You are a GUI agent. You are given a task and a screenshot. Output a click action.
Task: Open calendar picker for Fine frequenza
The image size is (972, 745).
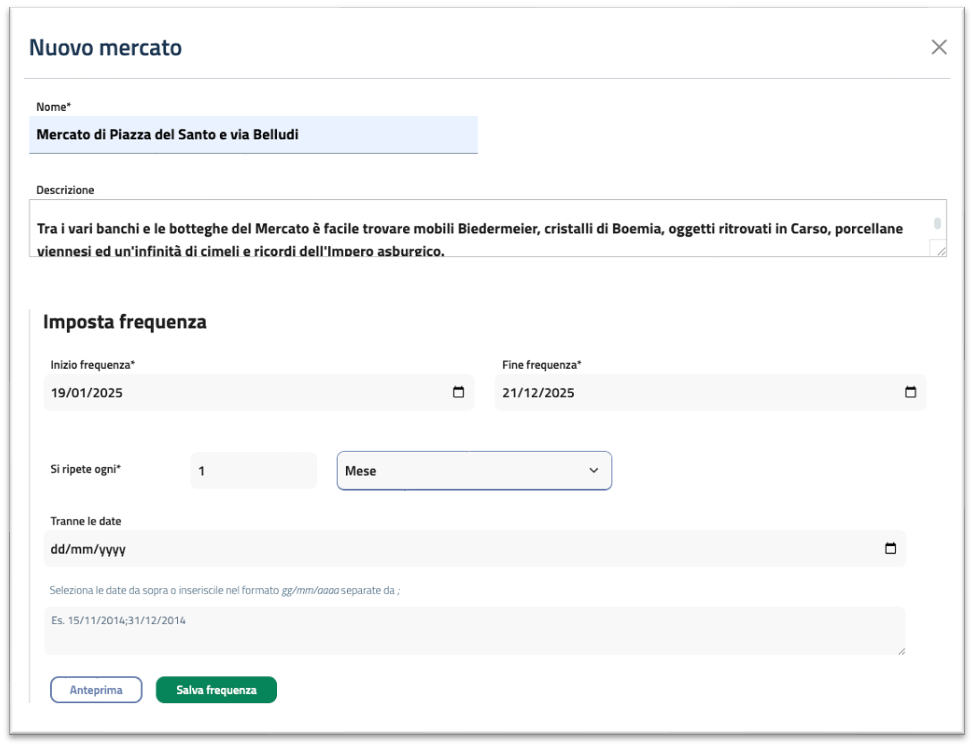pyautogui.click(x=910, y=393)
